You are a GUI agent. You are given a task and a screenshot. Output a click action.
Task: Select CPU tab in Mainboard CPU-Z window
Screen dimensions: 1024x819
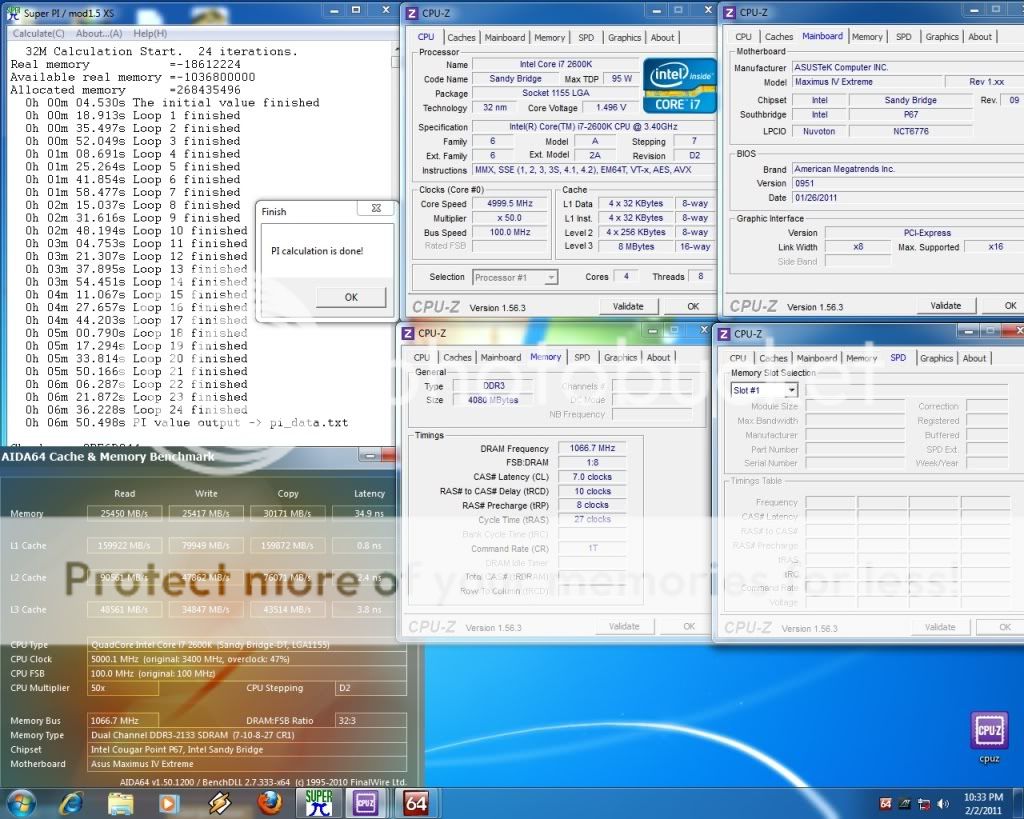(x=743, y=37)
